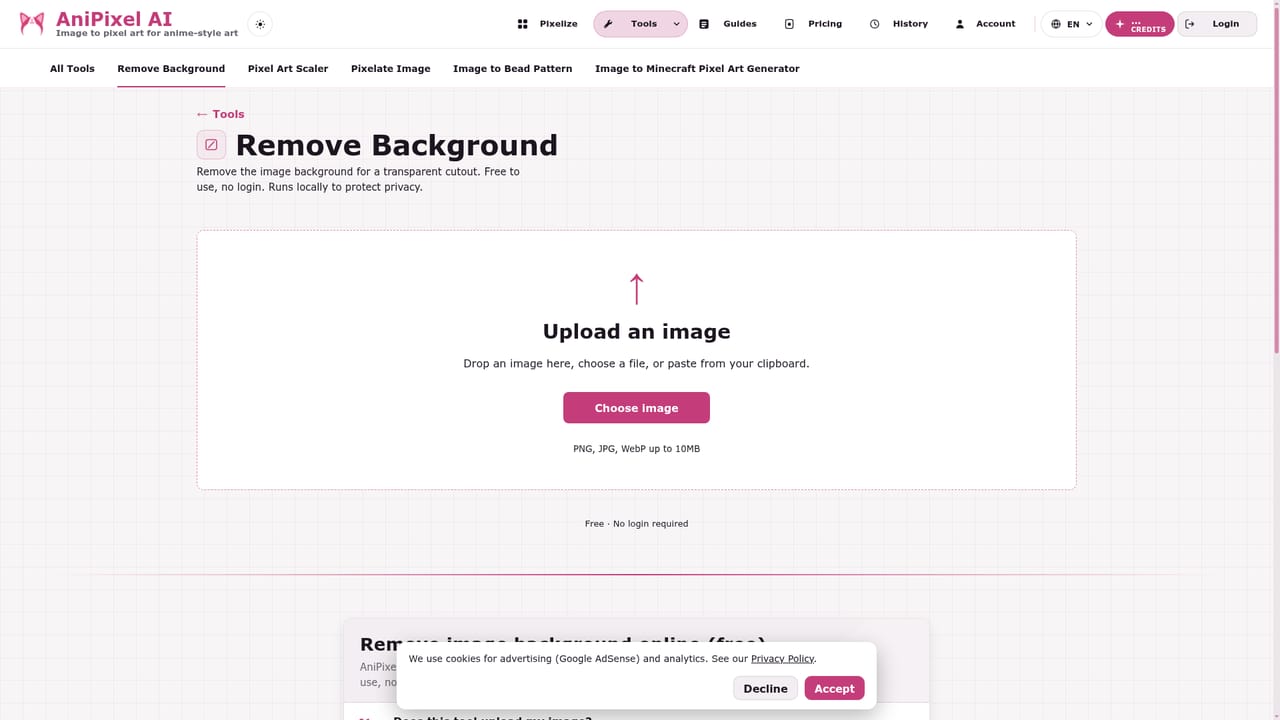
Task: Accept the cookie consent
Action: click(x=834, y=688)
